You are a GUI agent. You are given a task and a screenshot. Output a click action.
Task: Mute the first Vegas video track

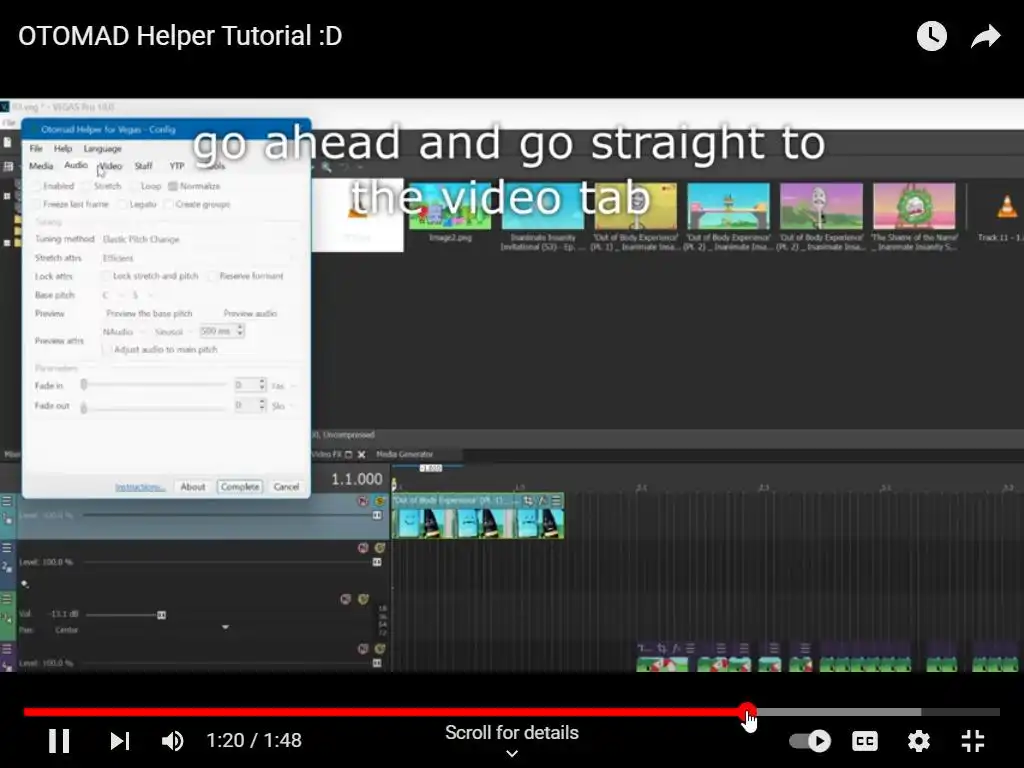pyautogui.click(x=363, y=501)
